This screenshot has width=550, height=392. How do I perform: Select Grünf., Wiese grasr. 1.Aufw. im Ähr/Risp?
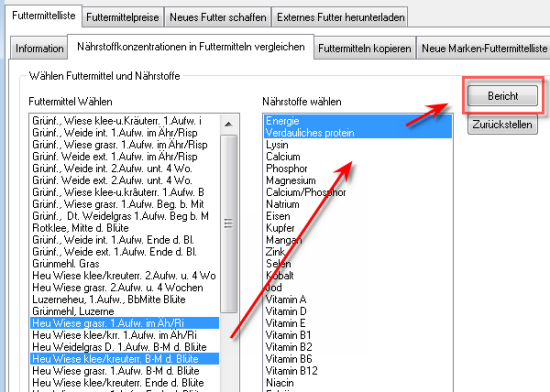pyautogui.click(x=125, y=145)
